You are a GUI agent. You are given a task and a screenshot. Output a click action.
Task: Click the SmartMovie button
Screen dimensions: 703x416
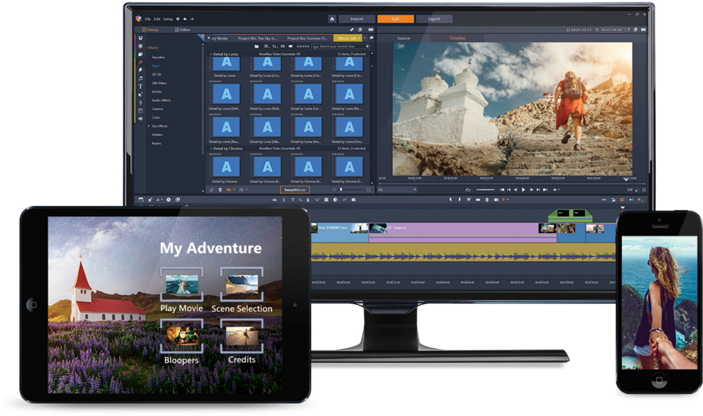[x=295, y=190]
